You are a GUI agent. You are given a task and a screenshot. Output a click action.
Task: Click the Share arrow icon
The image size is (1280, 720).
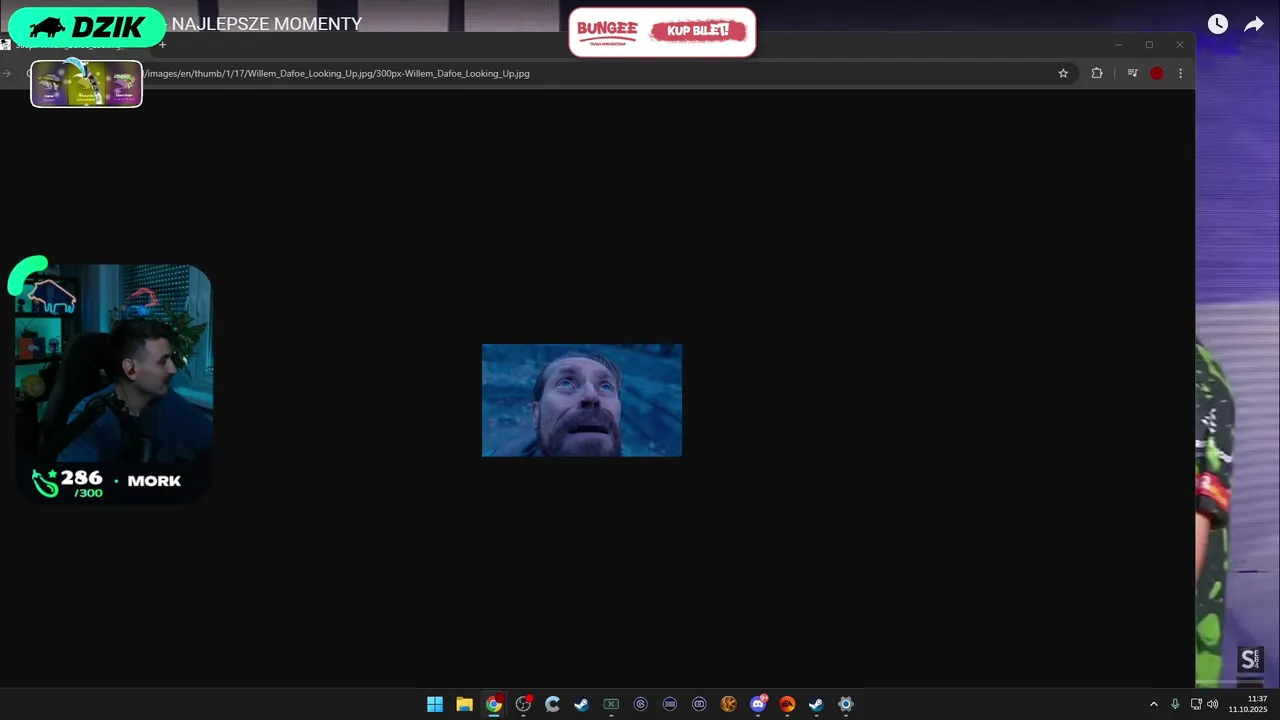click(x=1254, y=24)
